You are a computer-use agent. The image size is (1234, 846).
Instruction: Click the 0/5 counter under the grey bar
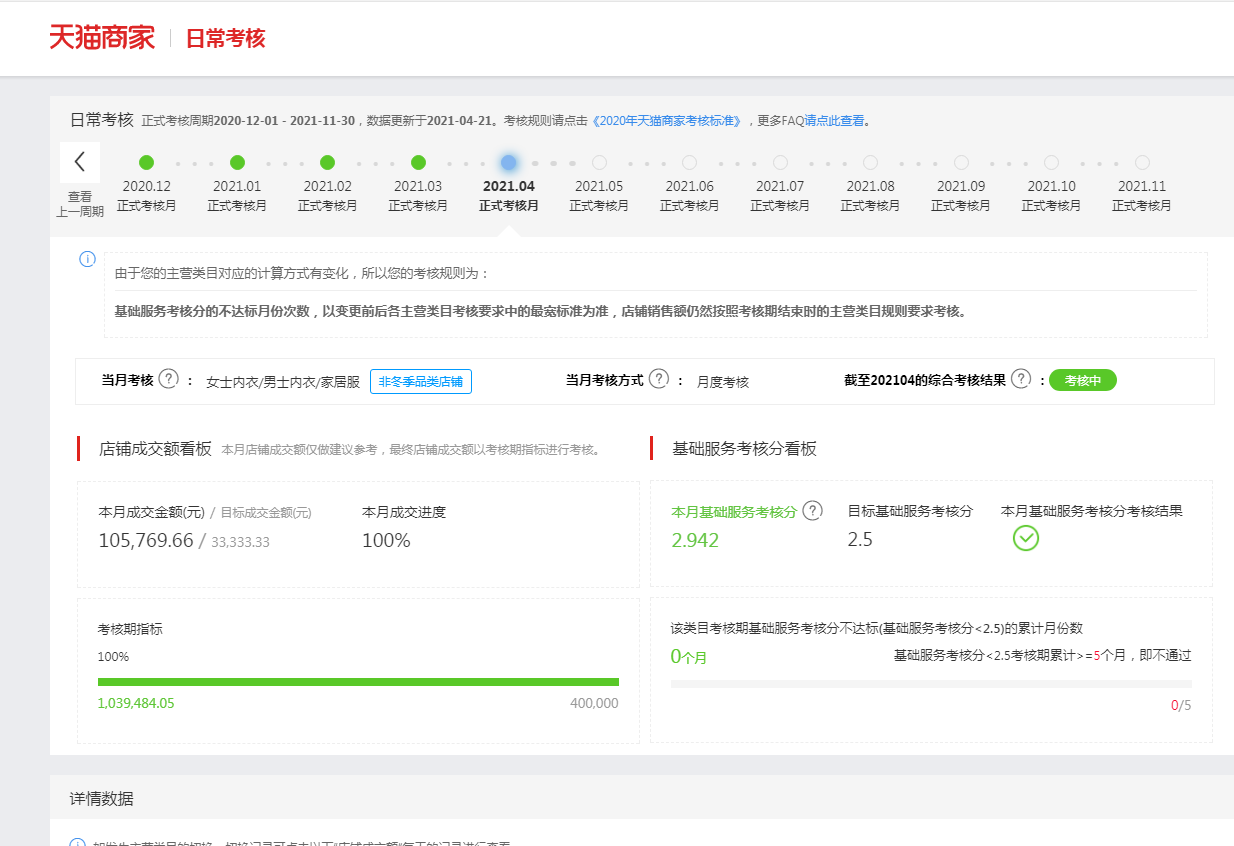(1181, 705)
